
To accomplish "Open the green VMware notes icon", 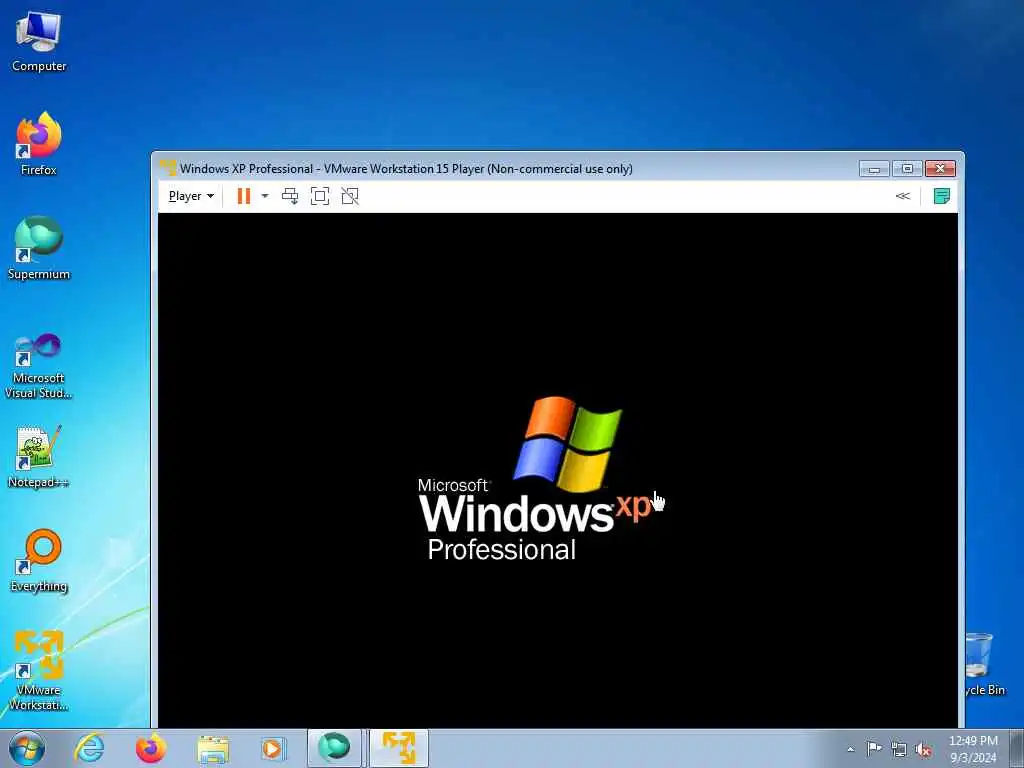I will [x=941, y=196].
